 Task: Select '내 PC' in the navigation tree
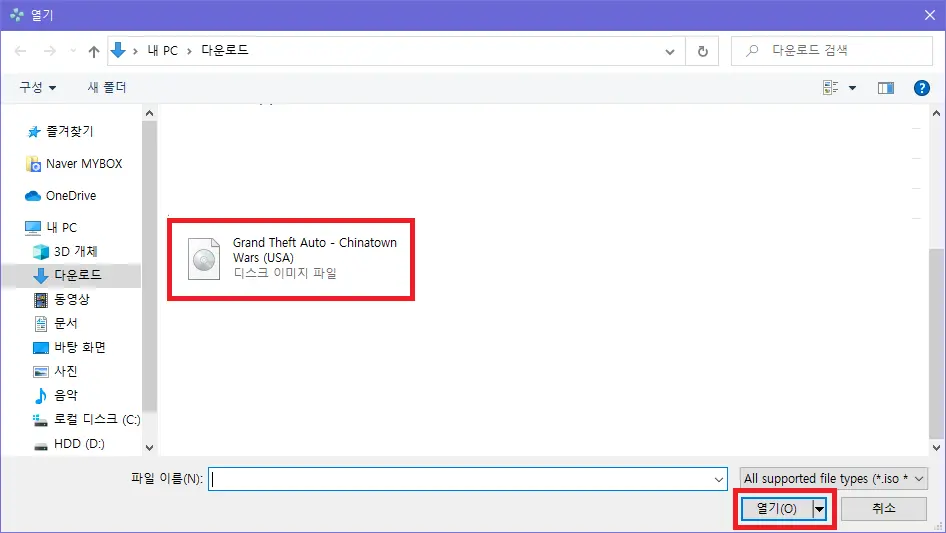pyautogui.click(x=62, y=228)
